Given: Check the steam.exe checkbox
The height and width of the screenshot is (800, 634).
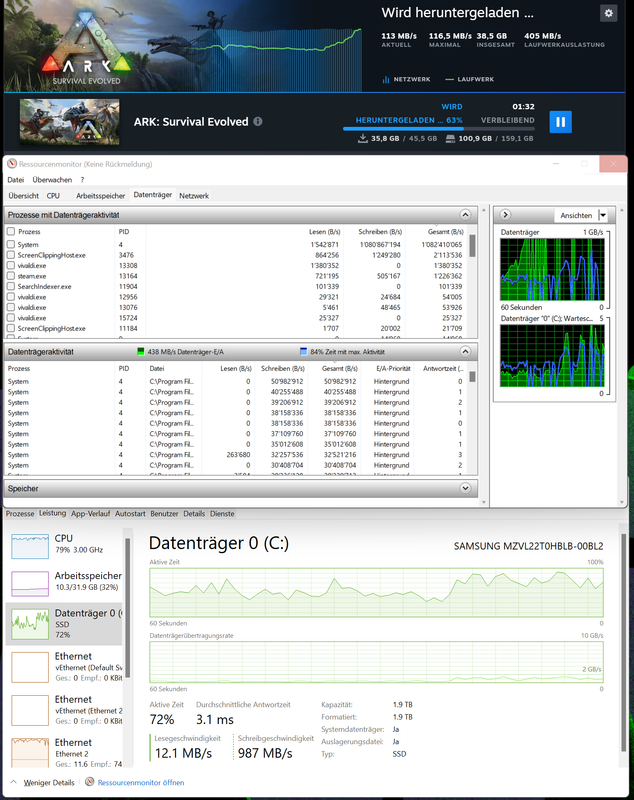Looking at the screenshot, I should 11,276.
